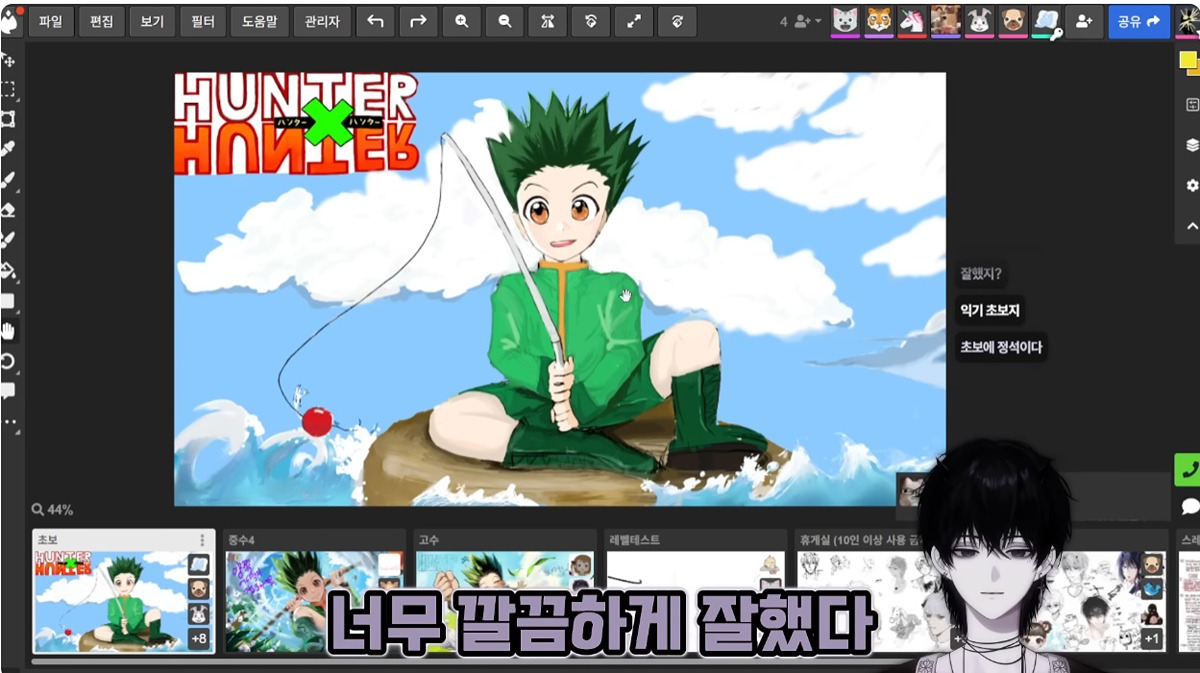This screenshot has height=673, width=1200.
Task: Collapse the right panel chevron
Action: point(1191,226)
